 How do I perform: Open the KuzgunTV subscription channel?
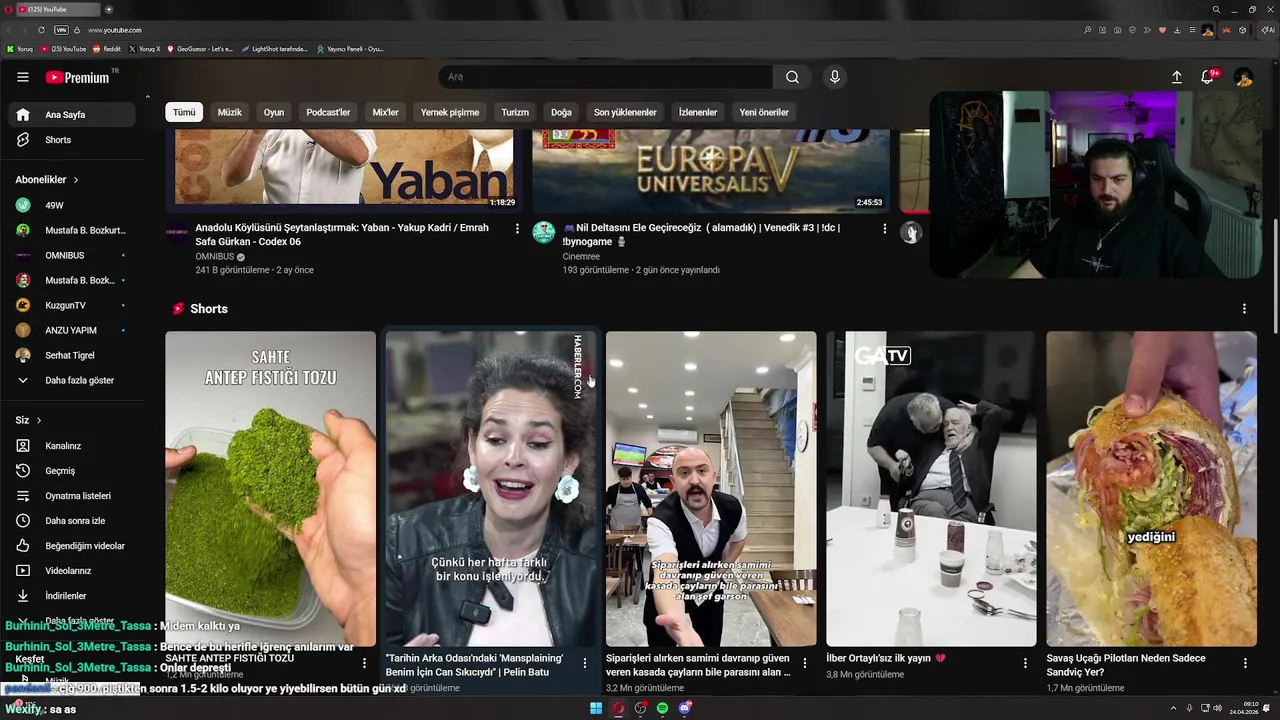coord(72,305)
